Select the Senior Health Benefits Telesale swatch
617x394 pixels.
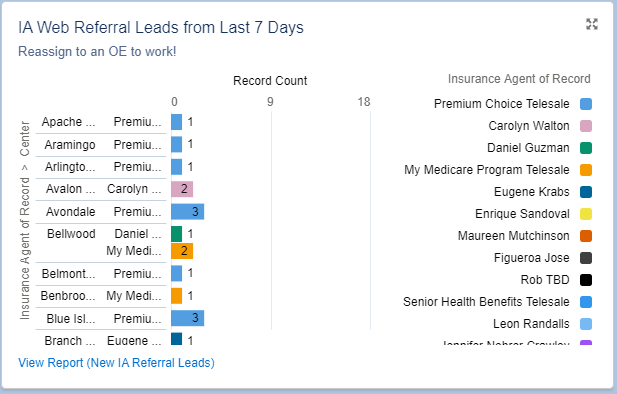pyautogui.click(x=586, y=302)
